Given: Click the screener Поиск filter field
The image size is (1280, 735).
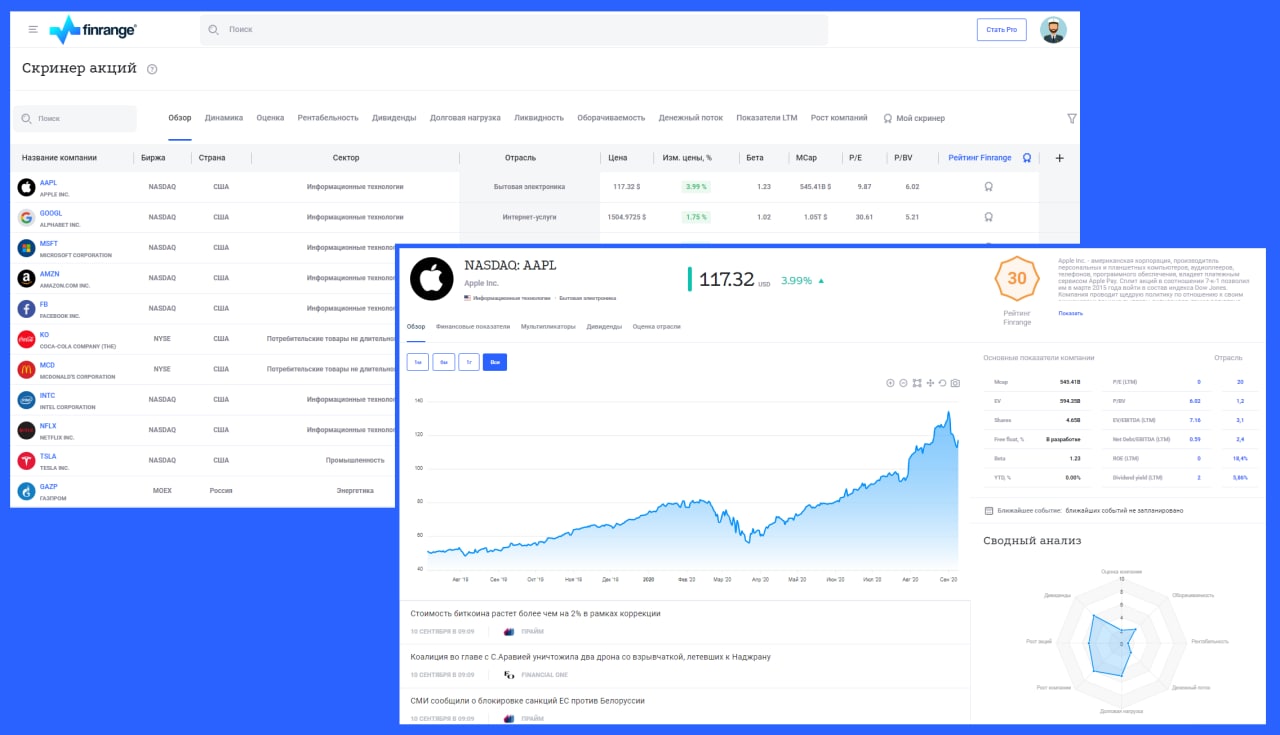Looking at the screenshot, I should coord(75,118).
